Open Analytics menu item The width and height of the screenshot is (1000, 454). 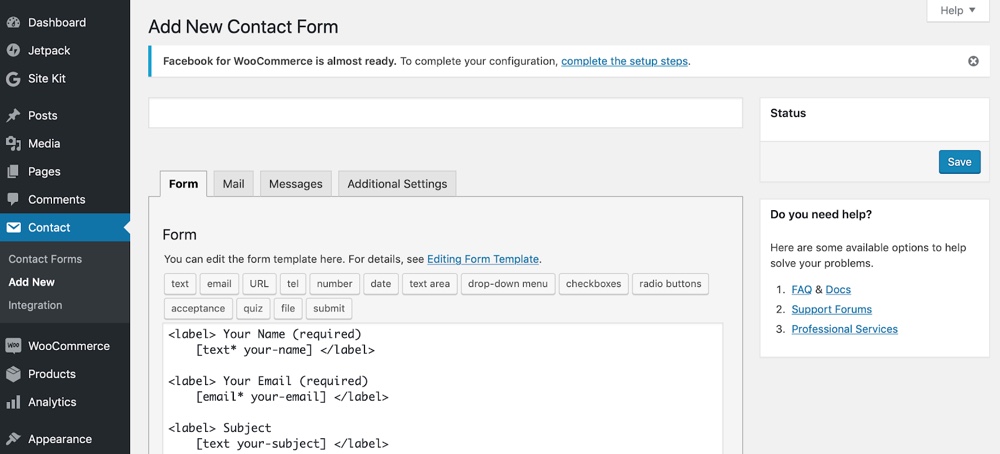[x=64, y=402]
